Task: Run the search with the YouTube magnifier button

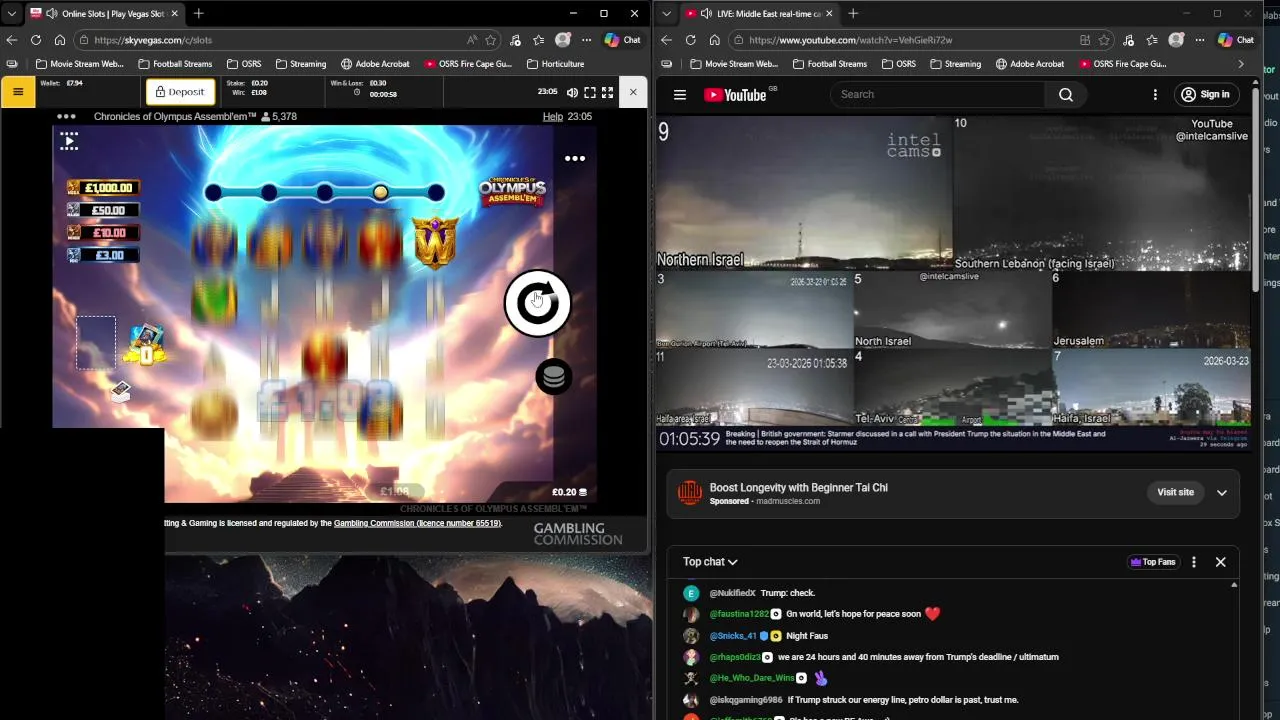Action: (x=1066, y=94)
